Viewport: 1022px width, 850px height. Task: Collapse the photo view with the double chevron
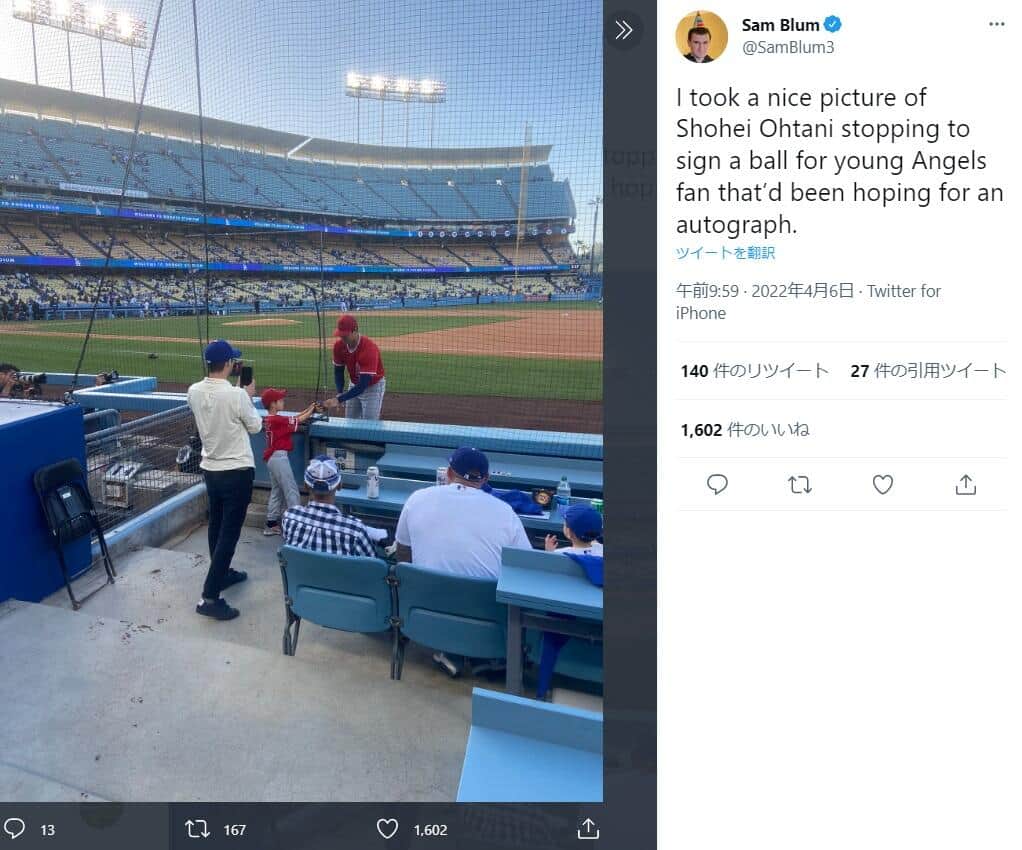626,30
